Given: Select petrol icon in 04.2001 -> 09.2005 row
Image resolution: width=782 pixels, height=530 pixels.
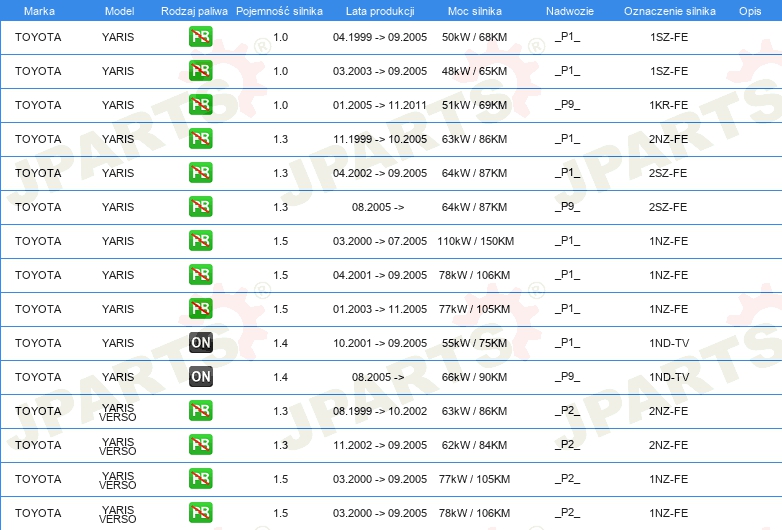Looking at the screenshot, I should (200, 274).
